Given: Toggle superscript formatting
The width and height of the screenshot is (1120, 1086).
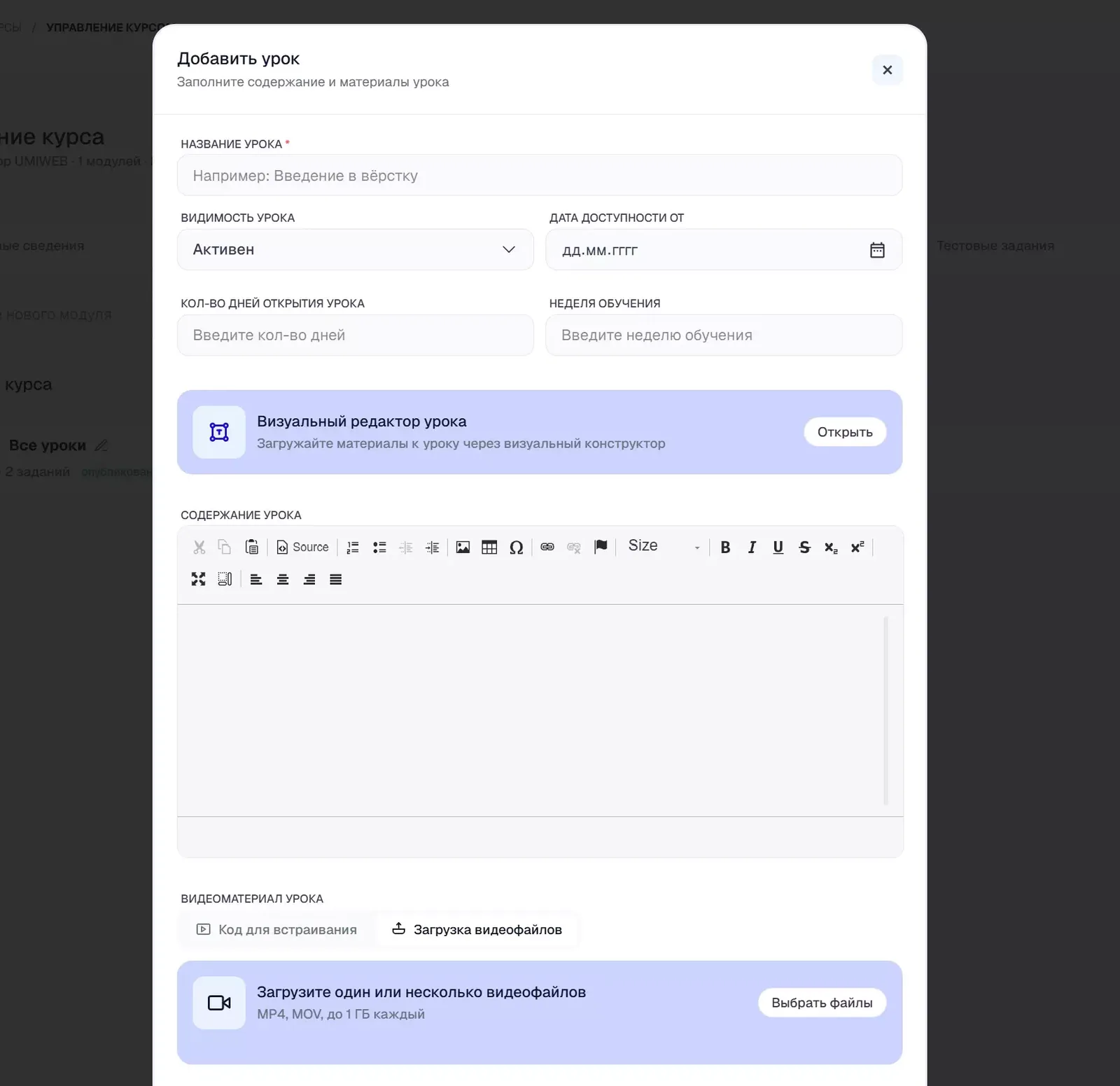Looking at the screenshot, I should [x=857, y=548].
